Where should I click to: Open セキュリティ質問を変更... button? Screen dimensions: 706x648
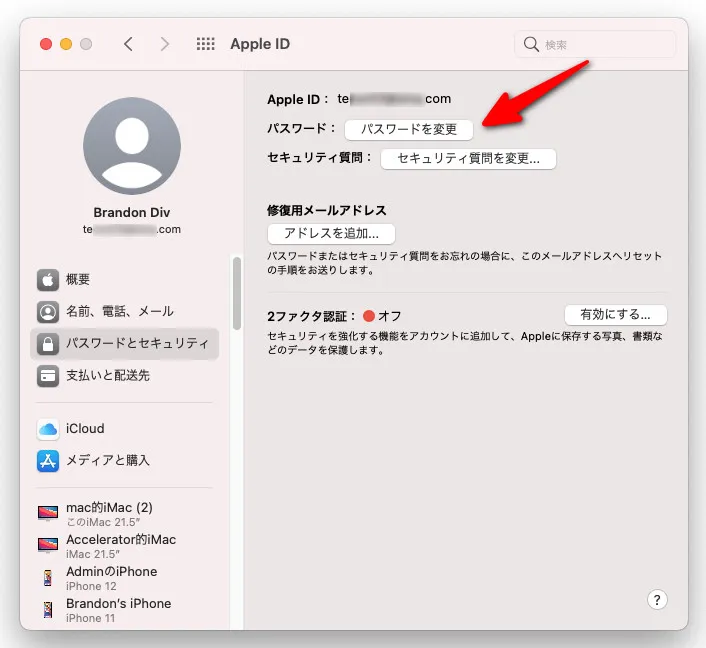pos(468,159)
